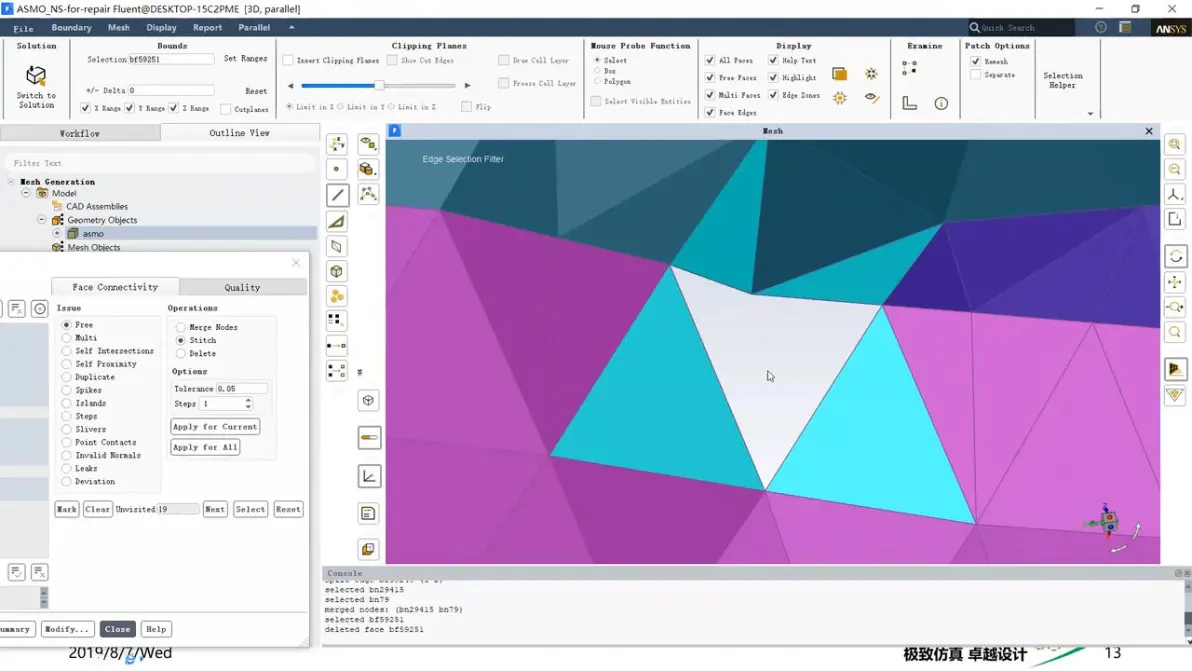Expand the asmo geometry object

tap(57, 233)
